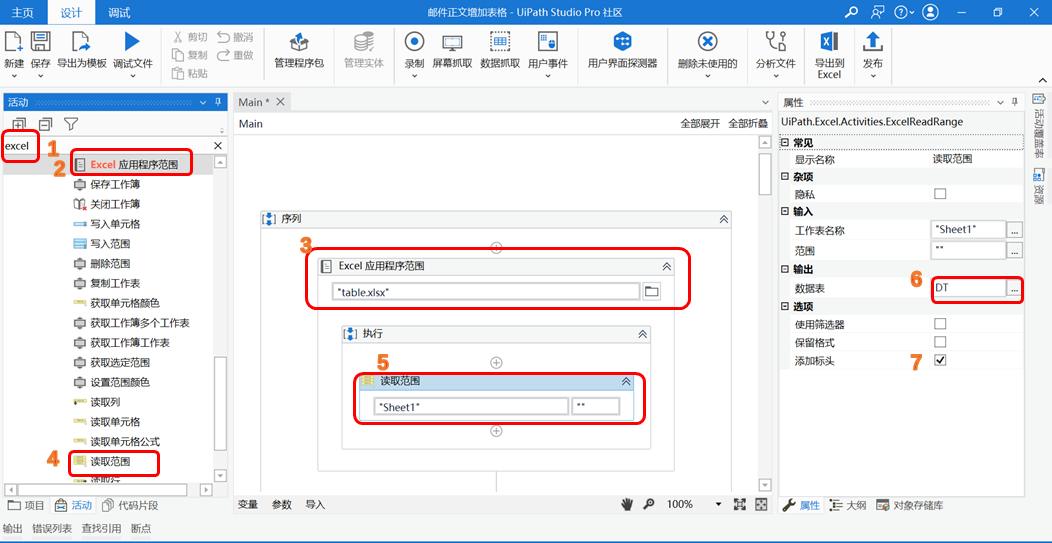Click the Cut (剪切) toolbar item
Screen dimensions: 1052x543
tap(190, 37)
